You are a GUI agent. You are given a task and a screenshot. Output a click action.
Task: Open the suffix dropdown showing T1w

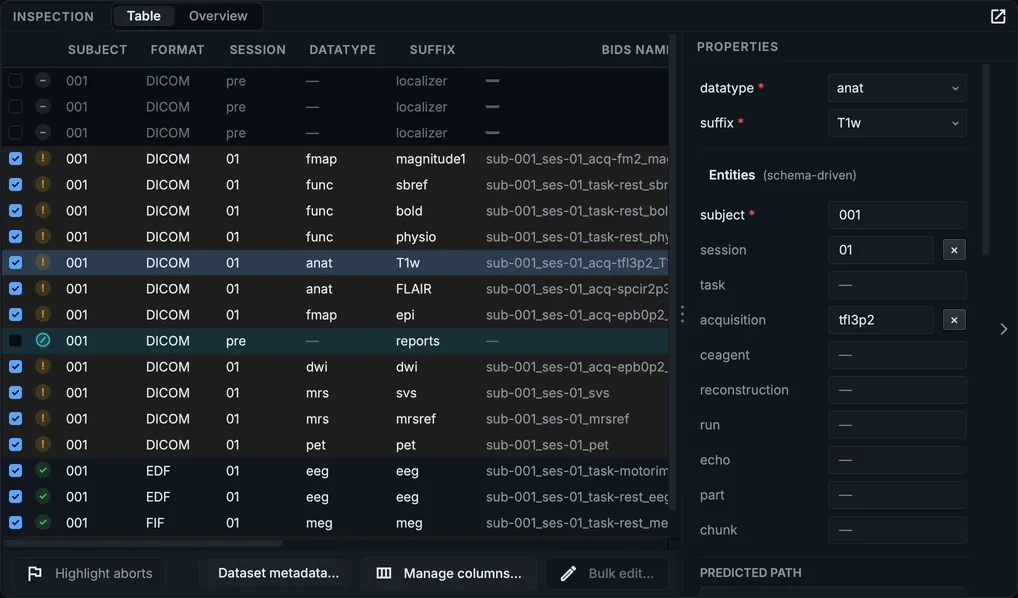point(897,123)
